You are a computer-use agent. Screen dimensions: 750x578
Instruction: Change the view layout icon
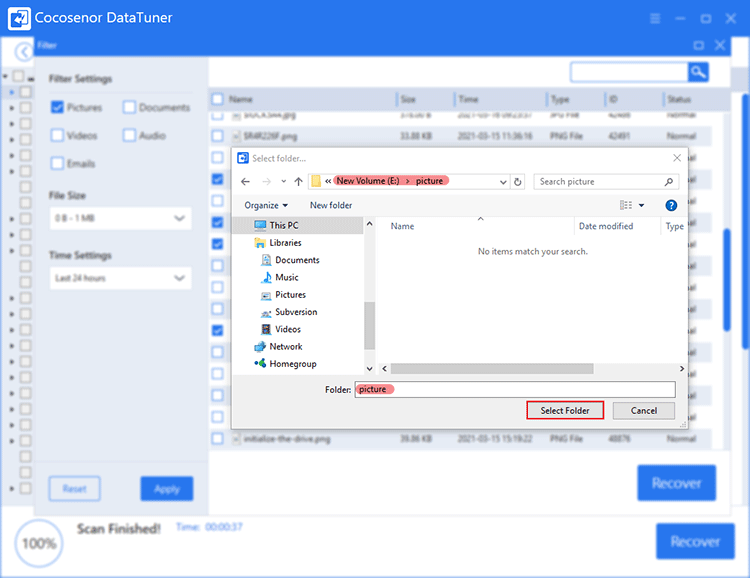[x=626, y=205]
